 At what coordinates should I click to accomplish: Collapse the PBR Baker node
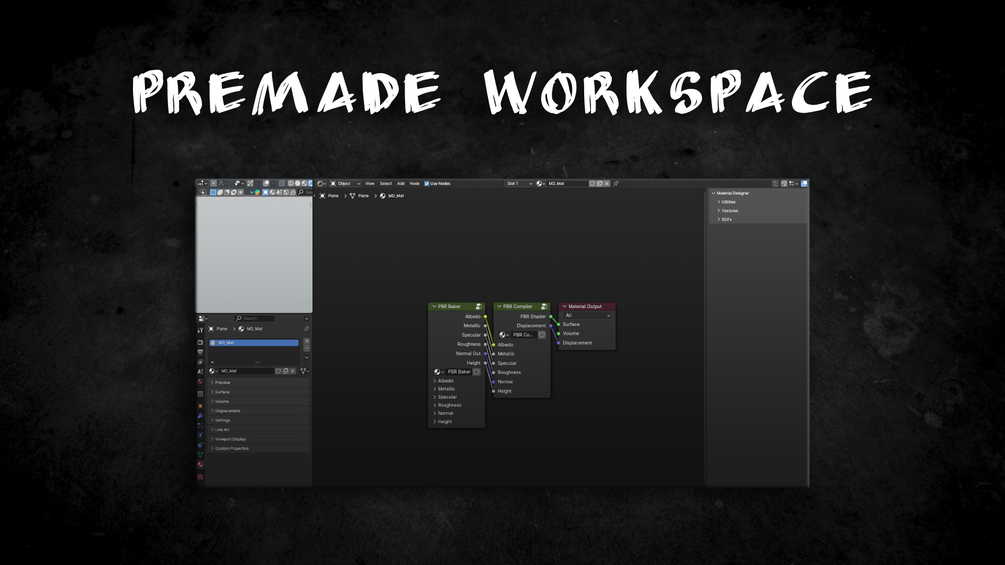[x=434, y=307]
